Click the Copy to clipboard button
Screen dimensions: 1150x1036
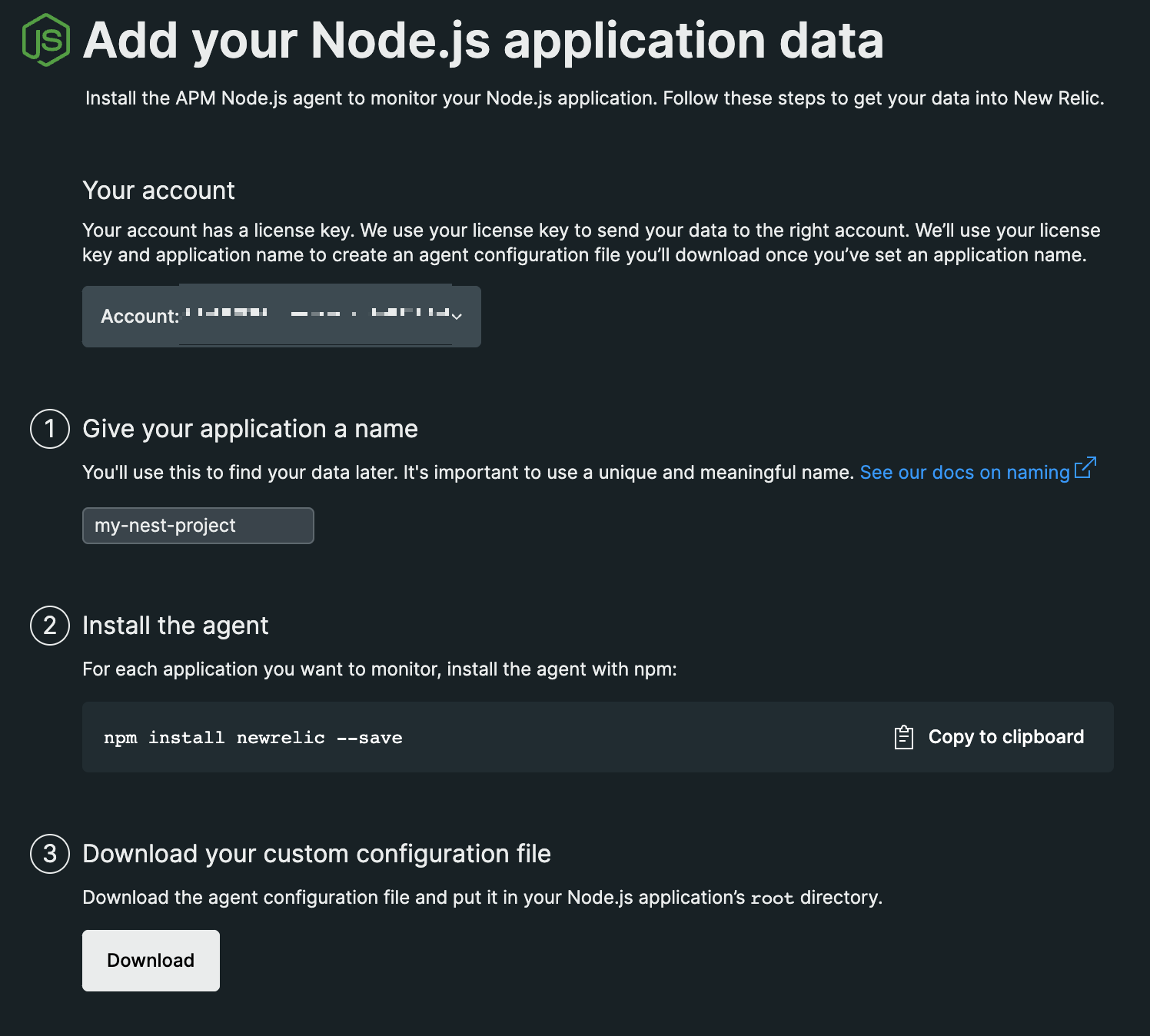coord(990,737)
